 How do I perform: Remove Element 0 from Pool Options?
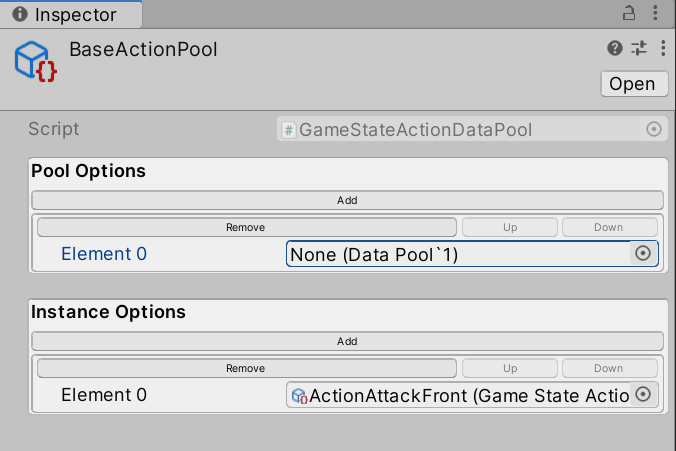tap(246, 227)
